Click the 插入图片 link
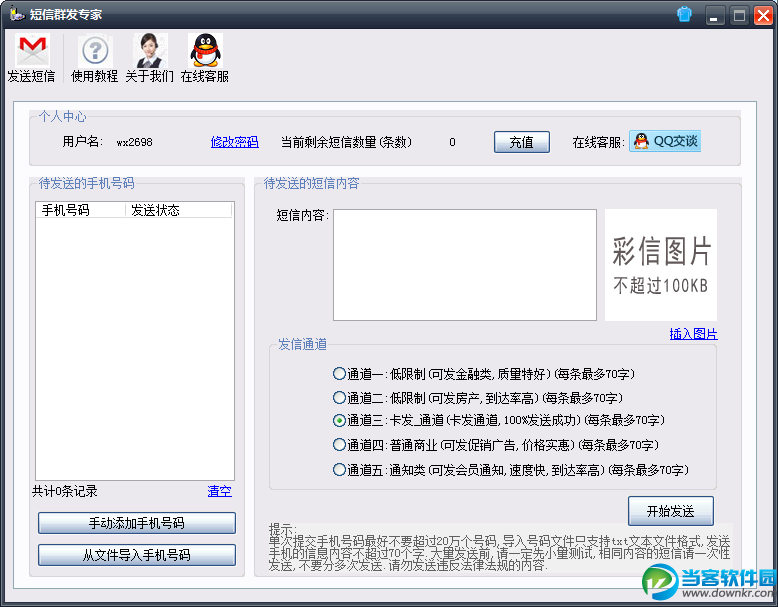778x607 pixels. 693,334
